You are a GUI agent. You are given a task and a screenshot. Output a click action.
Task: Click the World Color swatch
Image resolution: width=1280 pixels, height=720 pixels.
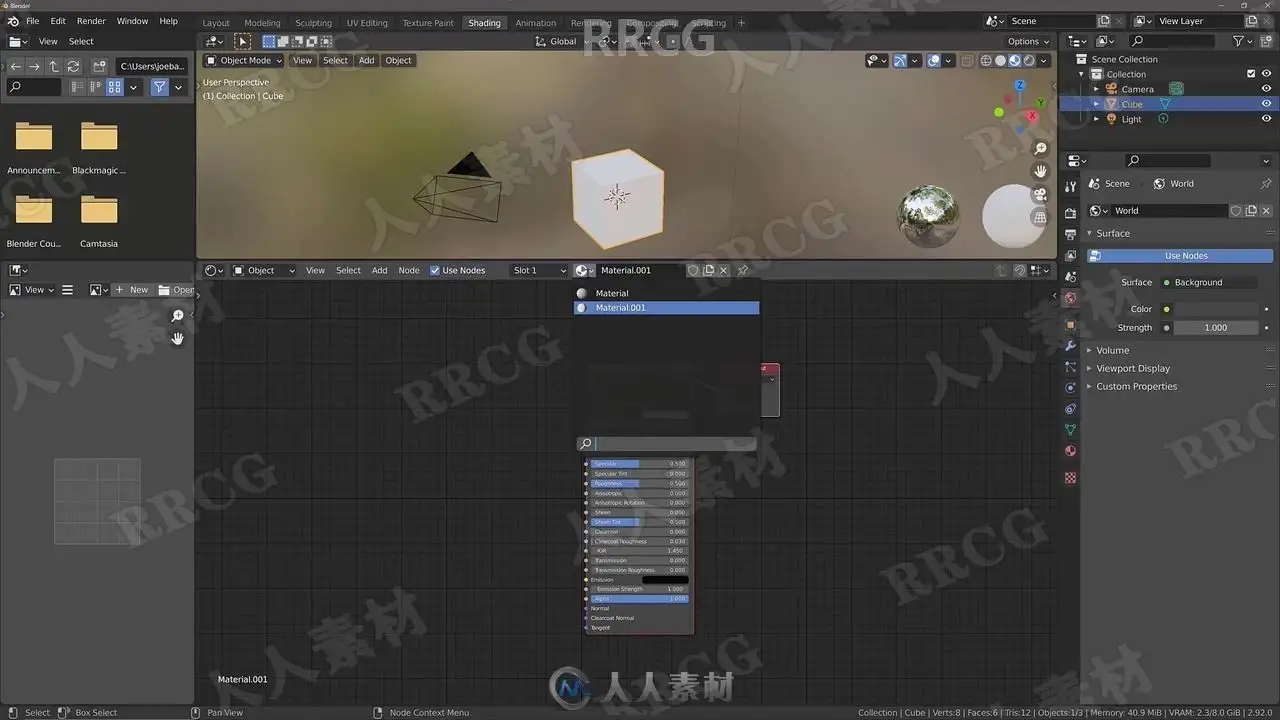(x=1215, y=309)
